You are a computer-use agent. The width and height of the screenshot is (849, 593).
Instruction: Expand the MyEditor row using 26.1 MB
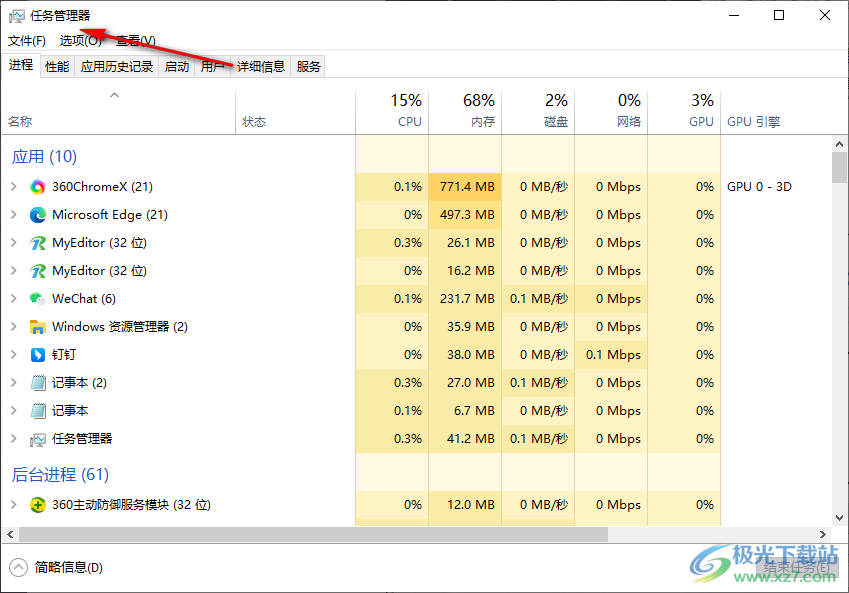14,243
